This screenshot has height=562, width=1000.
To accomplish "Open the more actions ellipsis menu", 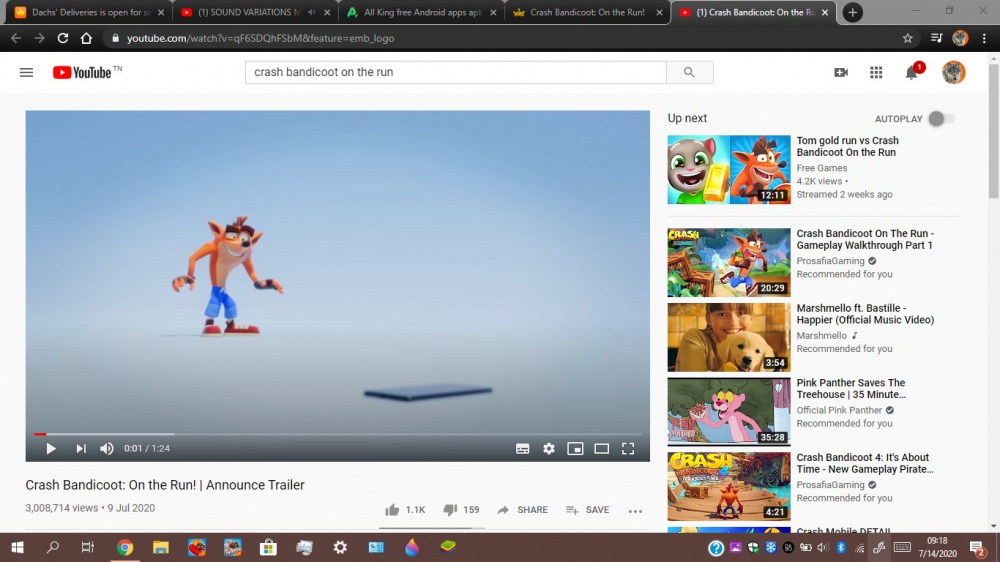I will pyautogui.click(x=635, y=510).
